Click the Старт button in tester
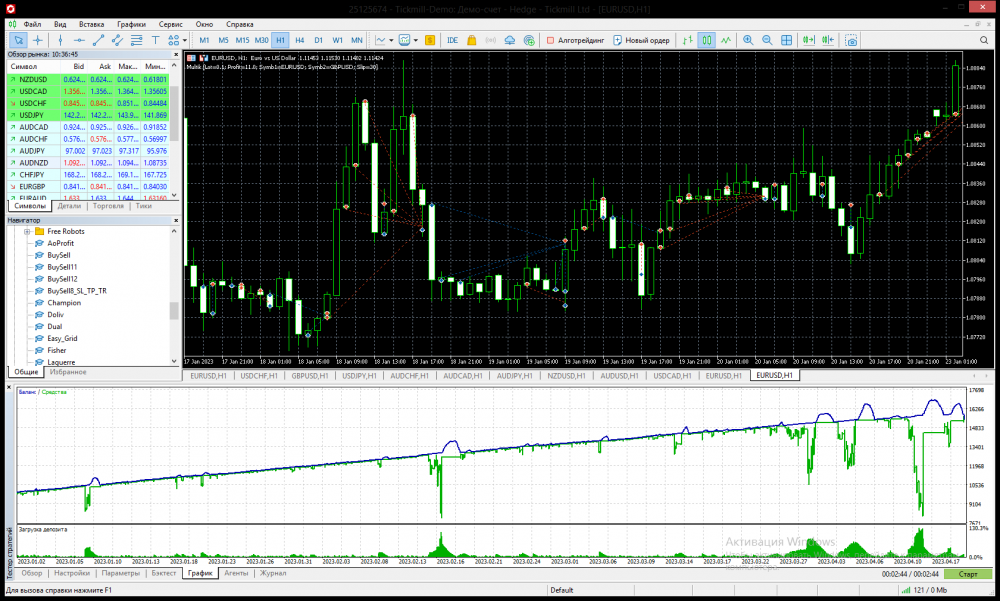The height and width of the screenshot is (601, 1000). (967, 574)
